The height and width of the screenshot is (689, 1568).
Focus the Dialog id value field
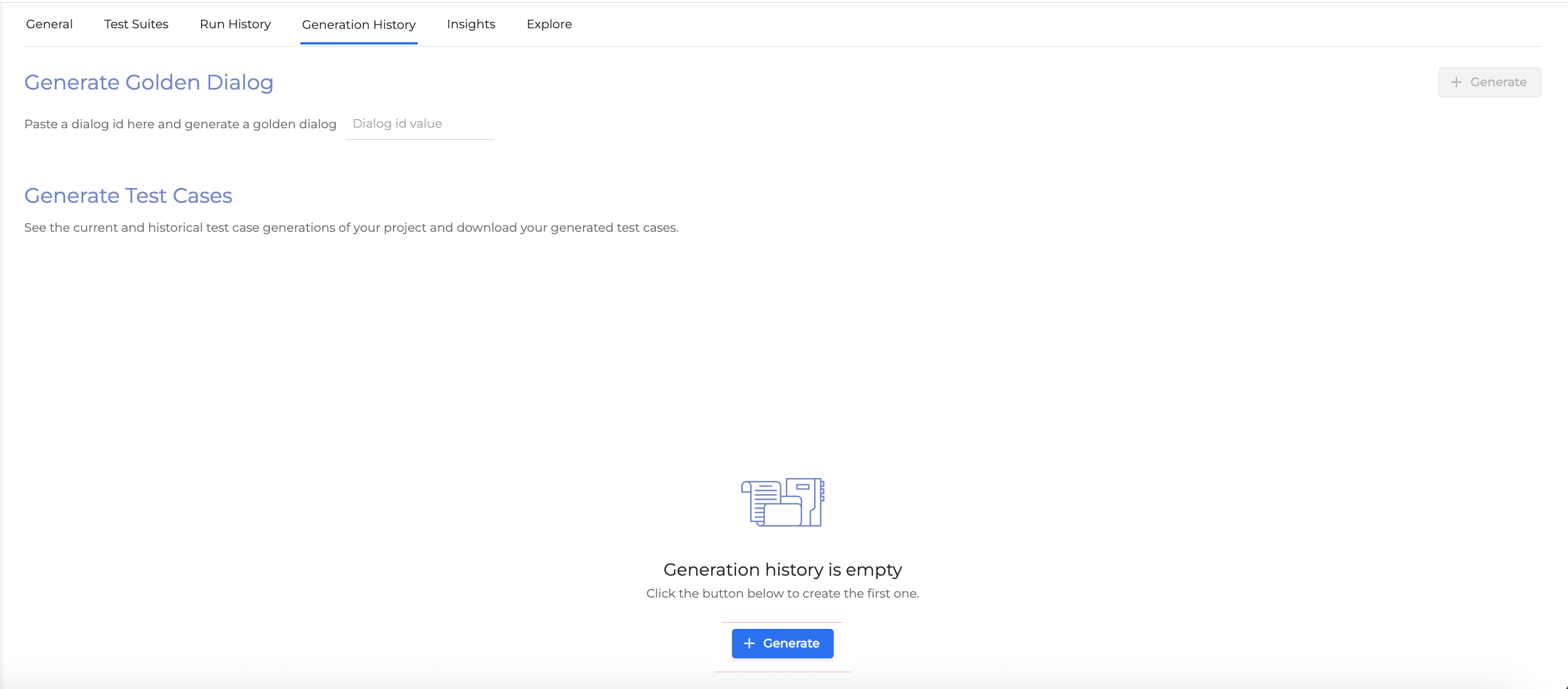click(x=419, y=124)
